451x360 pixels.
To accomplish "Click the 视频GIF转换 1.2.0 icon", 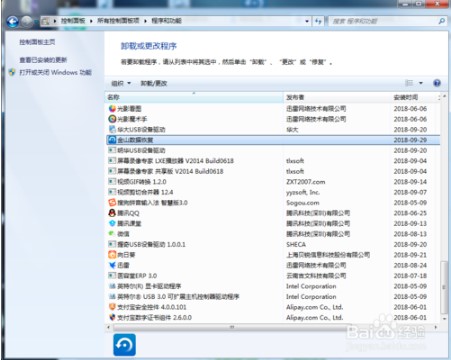I will tap(112, 182).
